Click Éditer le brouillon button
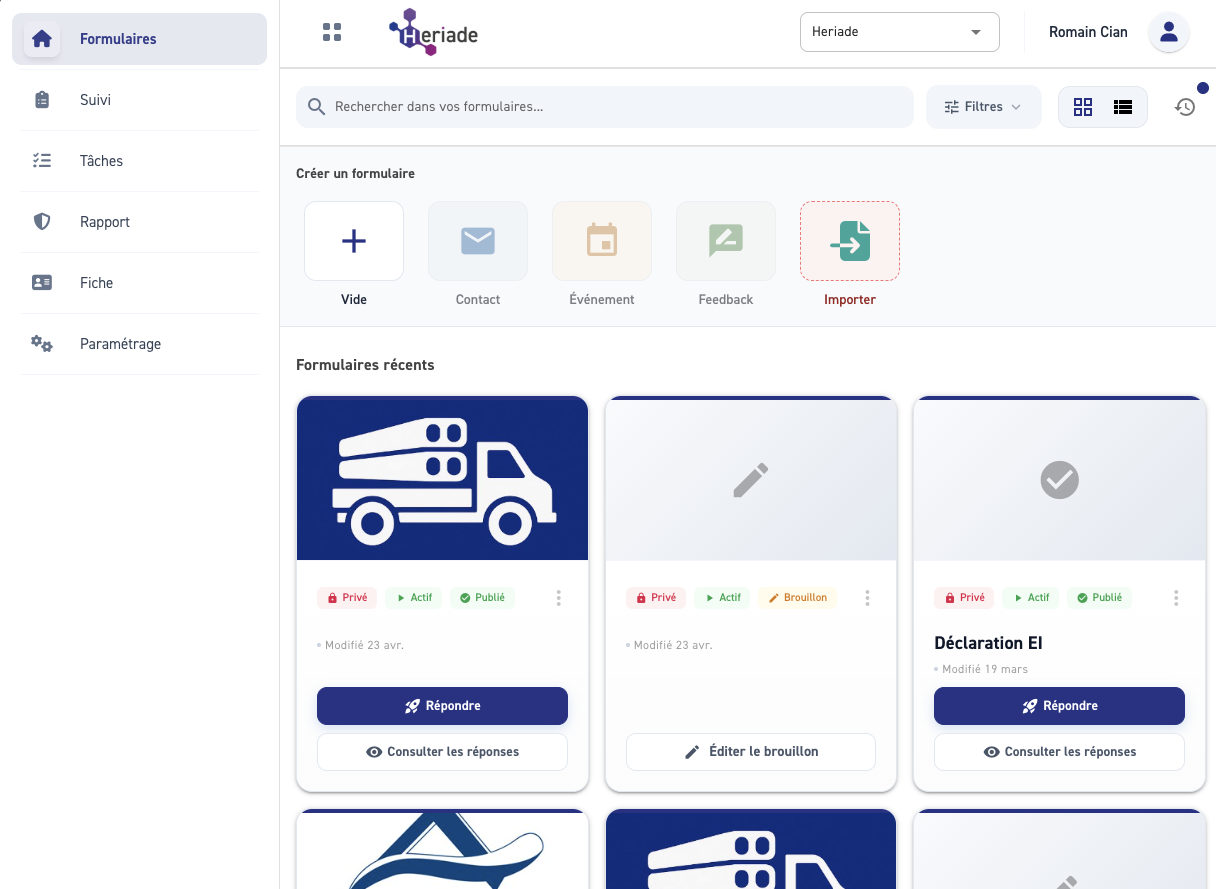Image resolution: width=1216 pixels, height=889 pixels. pyautogui.click(x=751, y=752)
